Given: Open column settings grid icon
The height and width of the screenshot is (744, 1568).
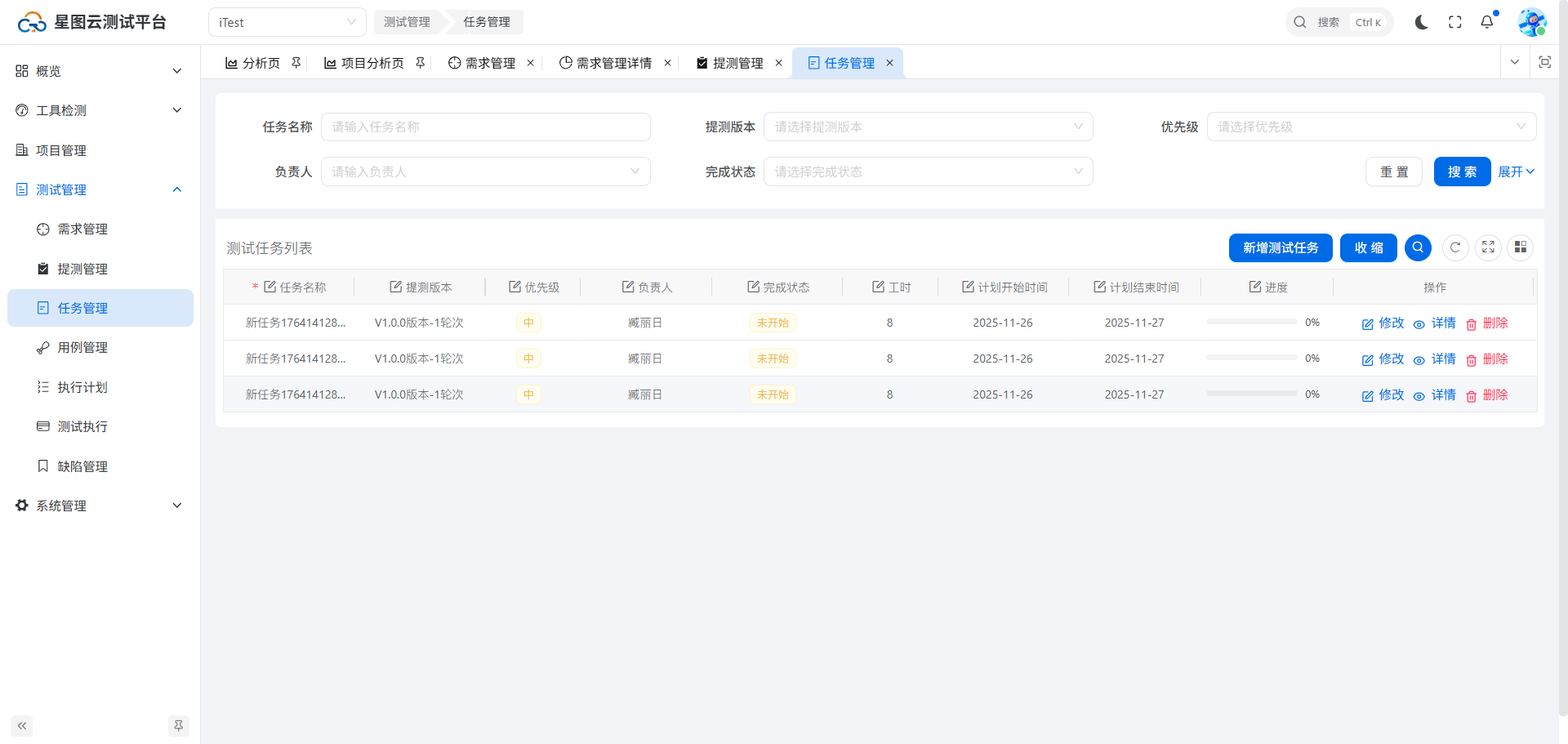Looking at the screenshot, I should click(1520, 247).
